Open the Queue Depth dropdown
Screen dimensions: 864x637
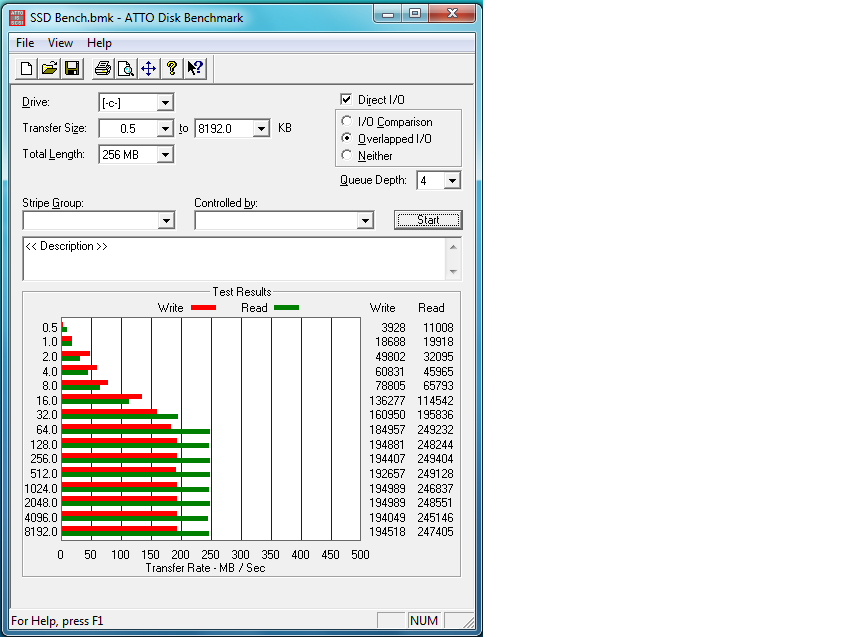452,180
